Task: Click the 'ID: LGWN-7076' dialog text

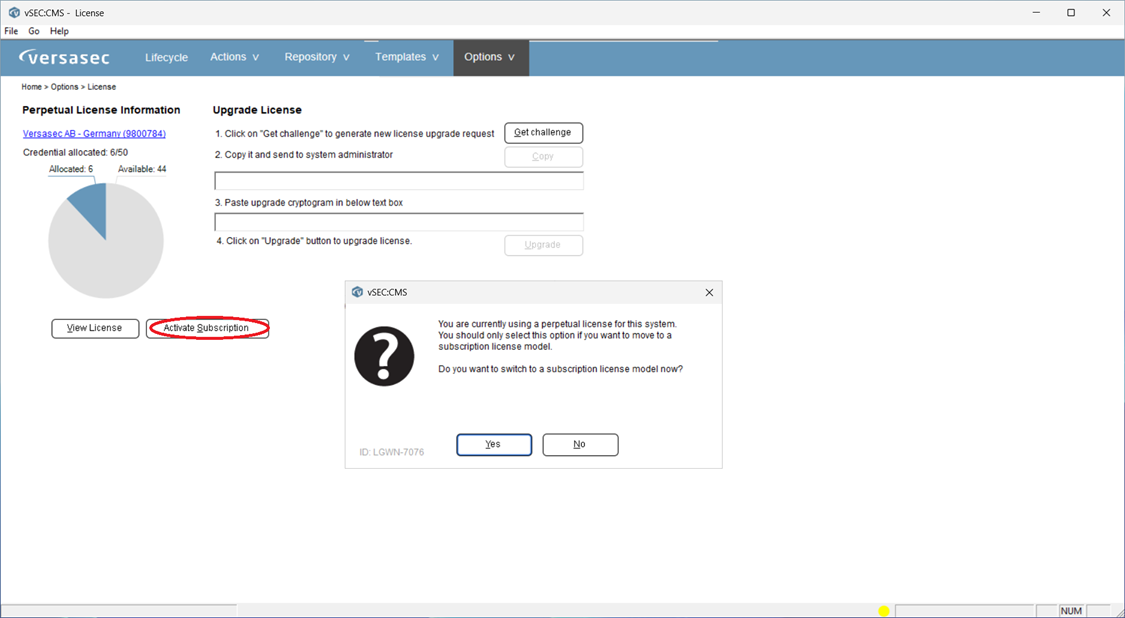Action: tap(392, 452)
